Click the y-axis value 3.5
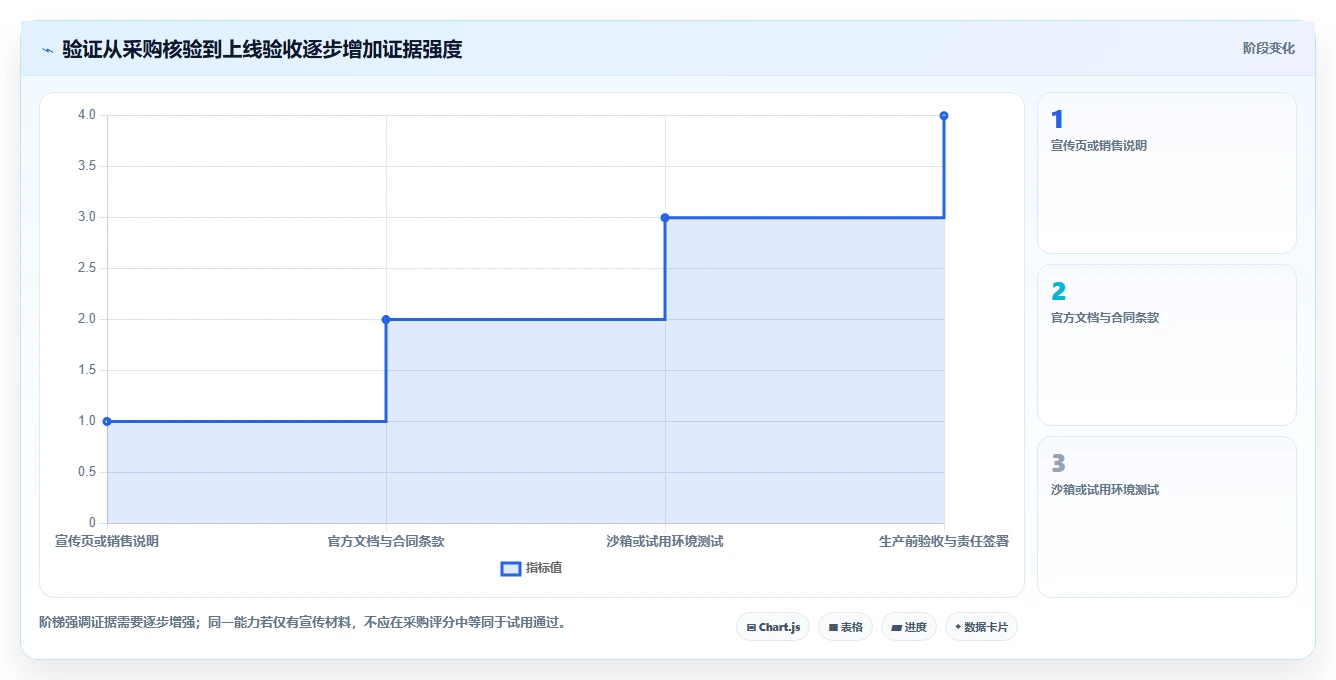The width and height of the screenshot is (1336, 680). pyautogui.click(x=86, y=166)
